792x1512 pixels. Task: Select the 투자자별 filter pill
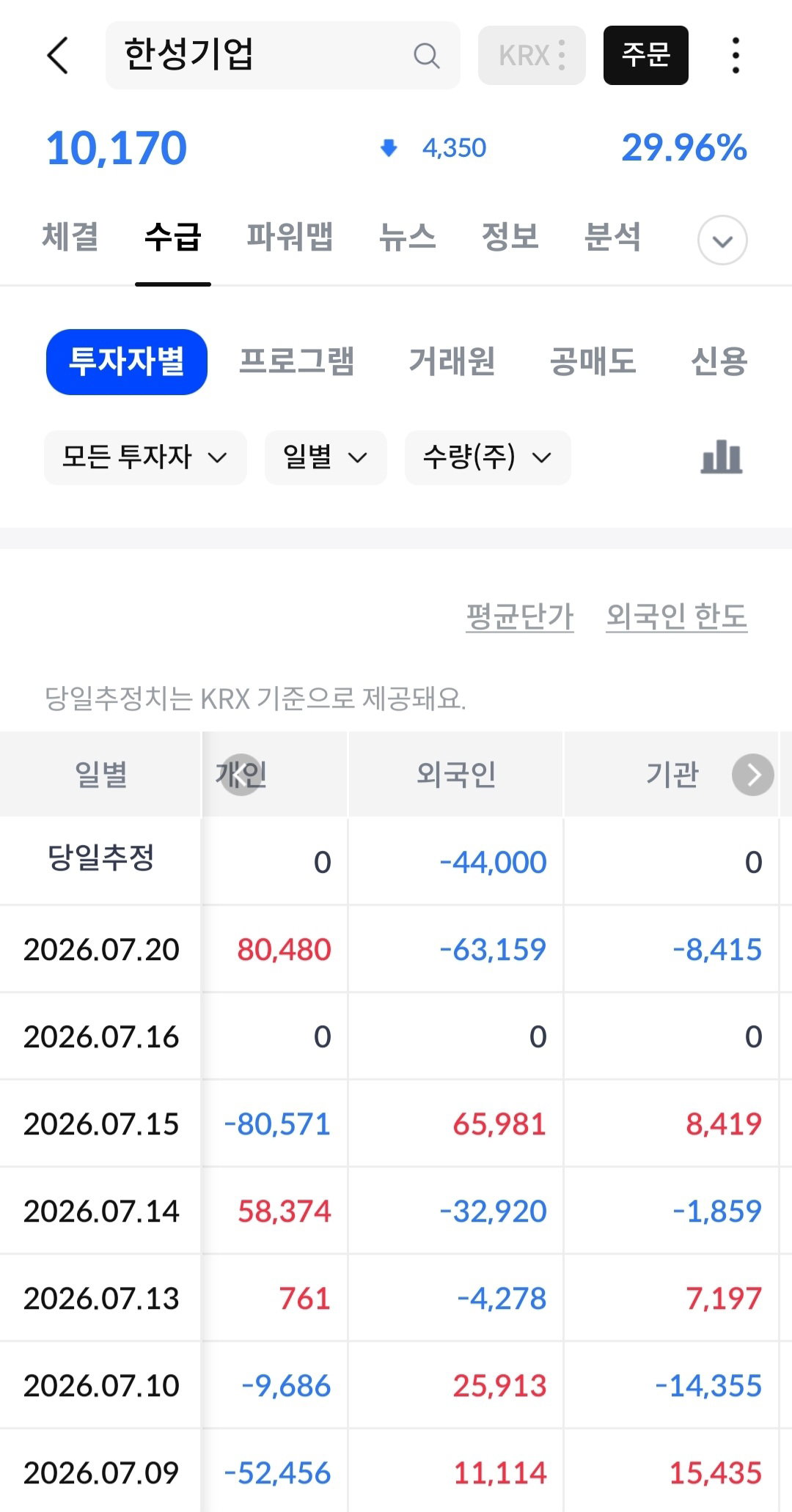pos(127,361)
